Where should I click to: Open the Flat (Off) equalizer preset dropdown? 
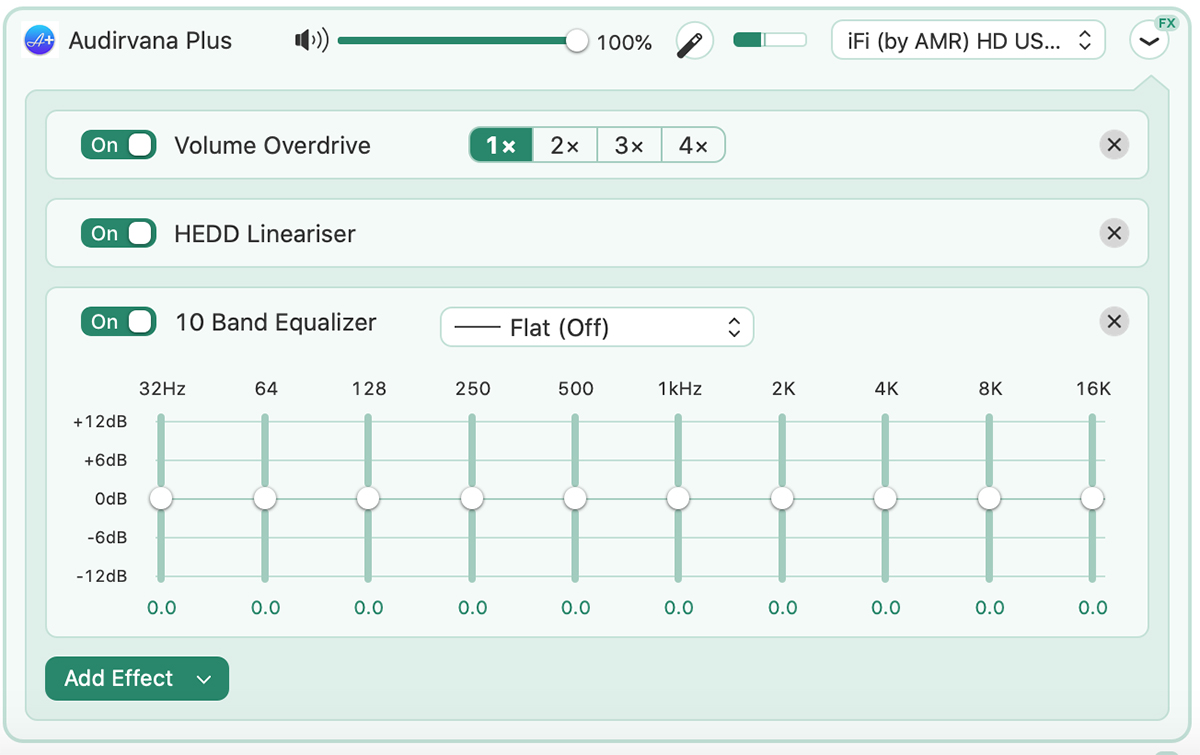click(597, 327)
